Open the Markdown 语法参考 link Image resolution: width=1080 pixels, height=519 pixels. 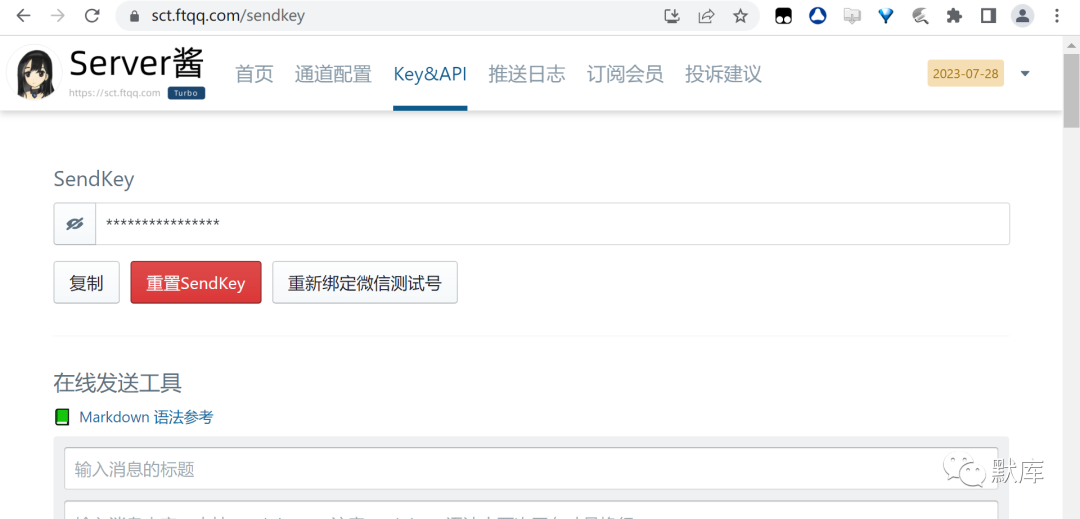tap(146, 417)
